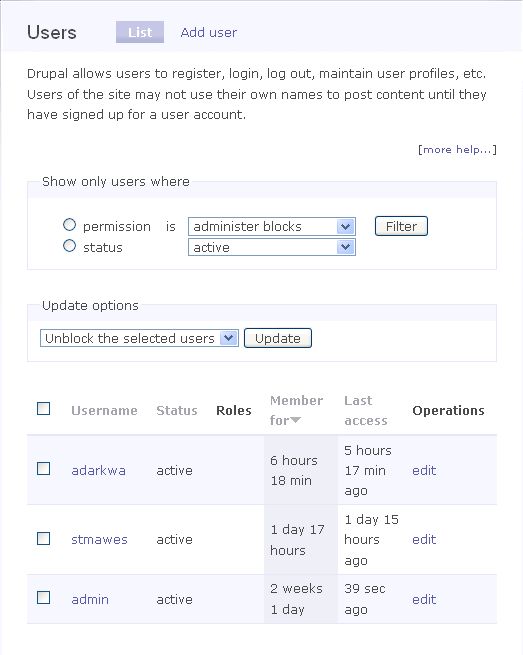Image resolution: width=523 pixels, height=655 pixels.
Task: Select the status radio button
Action: click(69, 246)
